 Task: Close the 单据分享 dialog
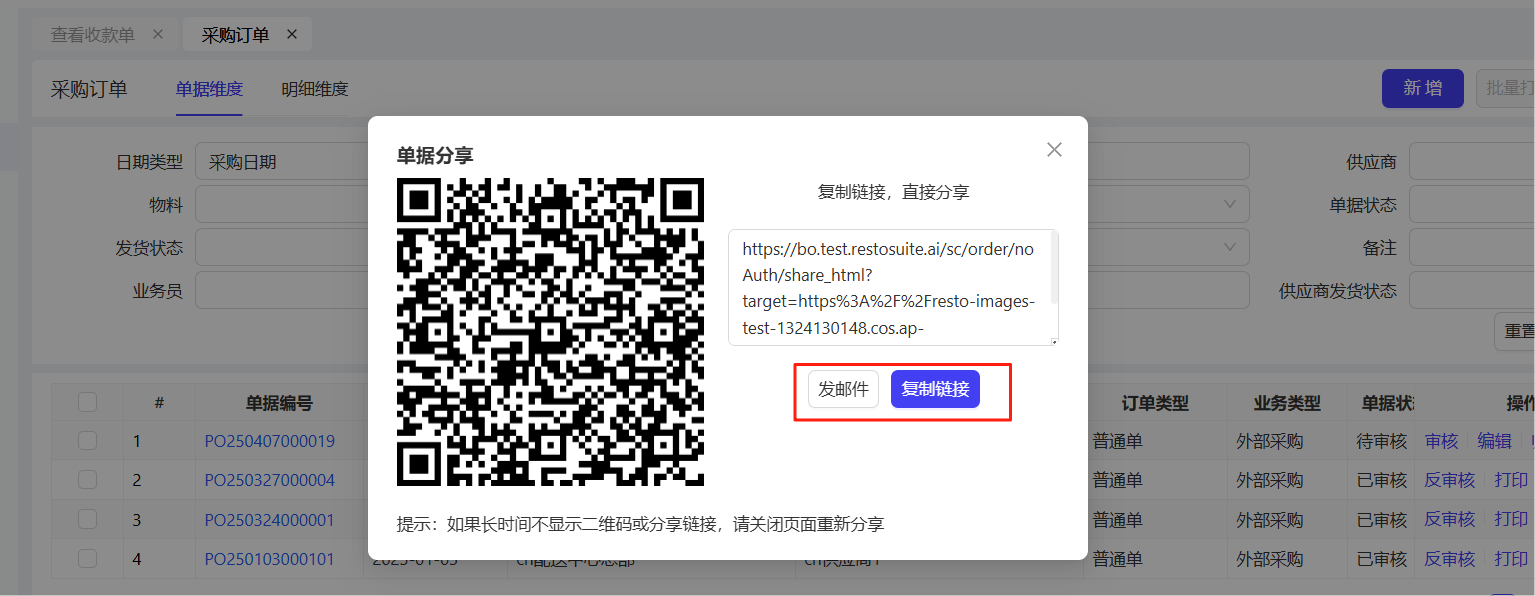[x=1054, y=149]
